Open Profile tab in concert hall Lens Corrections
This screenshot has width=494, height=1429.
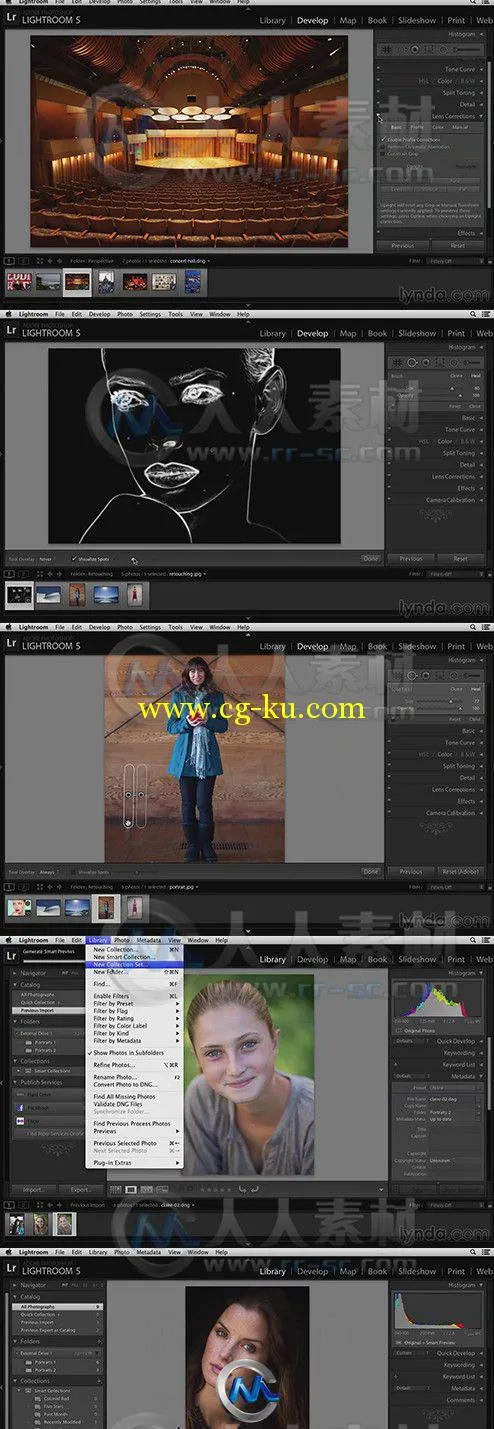tap(416, 127)
